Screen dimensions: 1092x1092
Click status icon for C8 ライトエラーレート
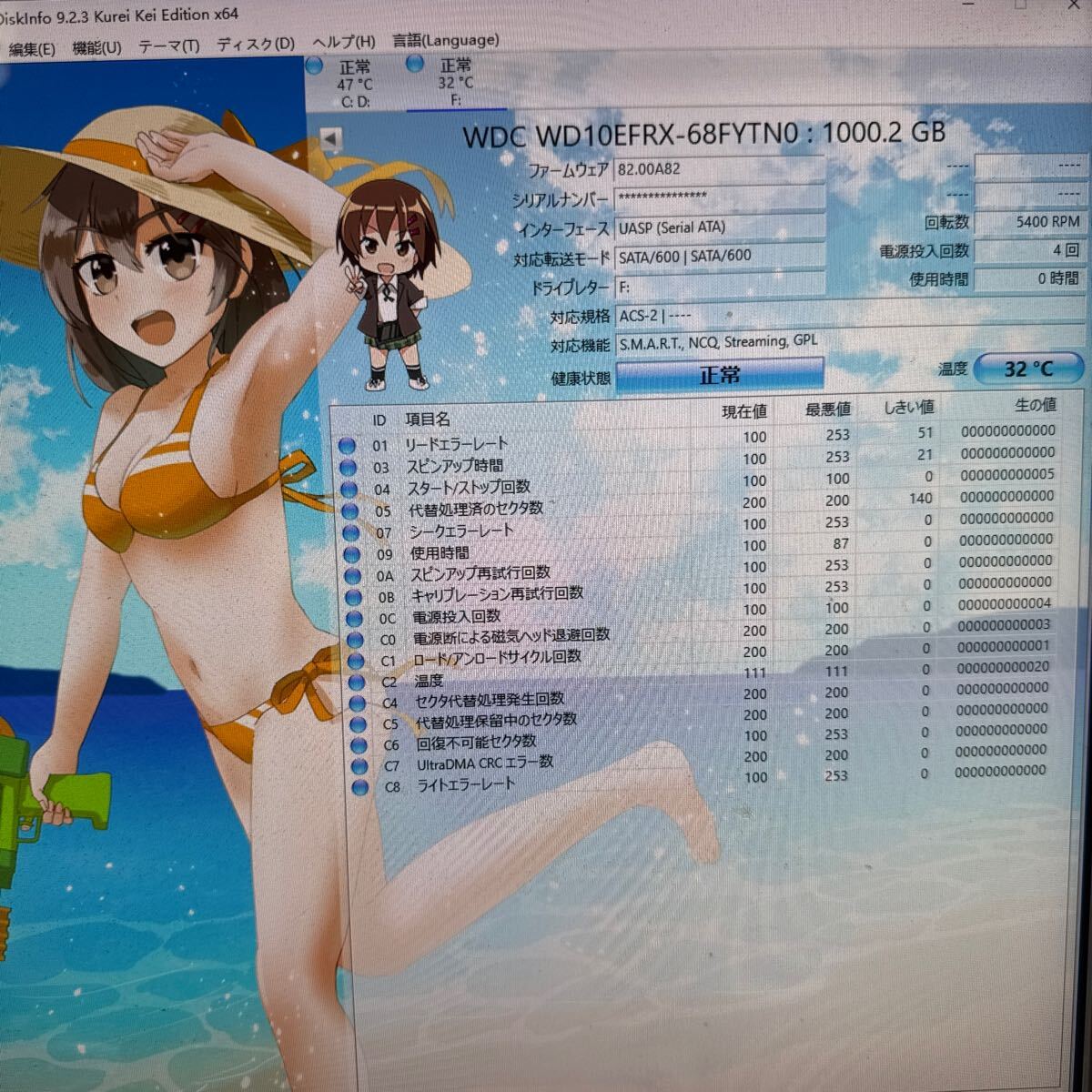361,787
